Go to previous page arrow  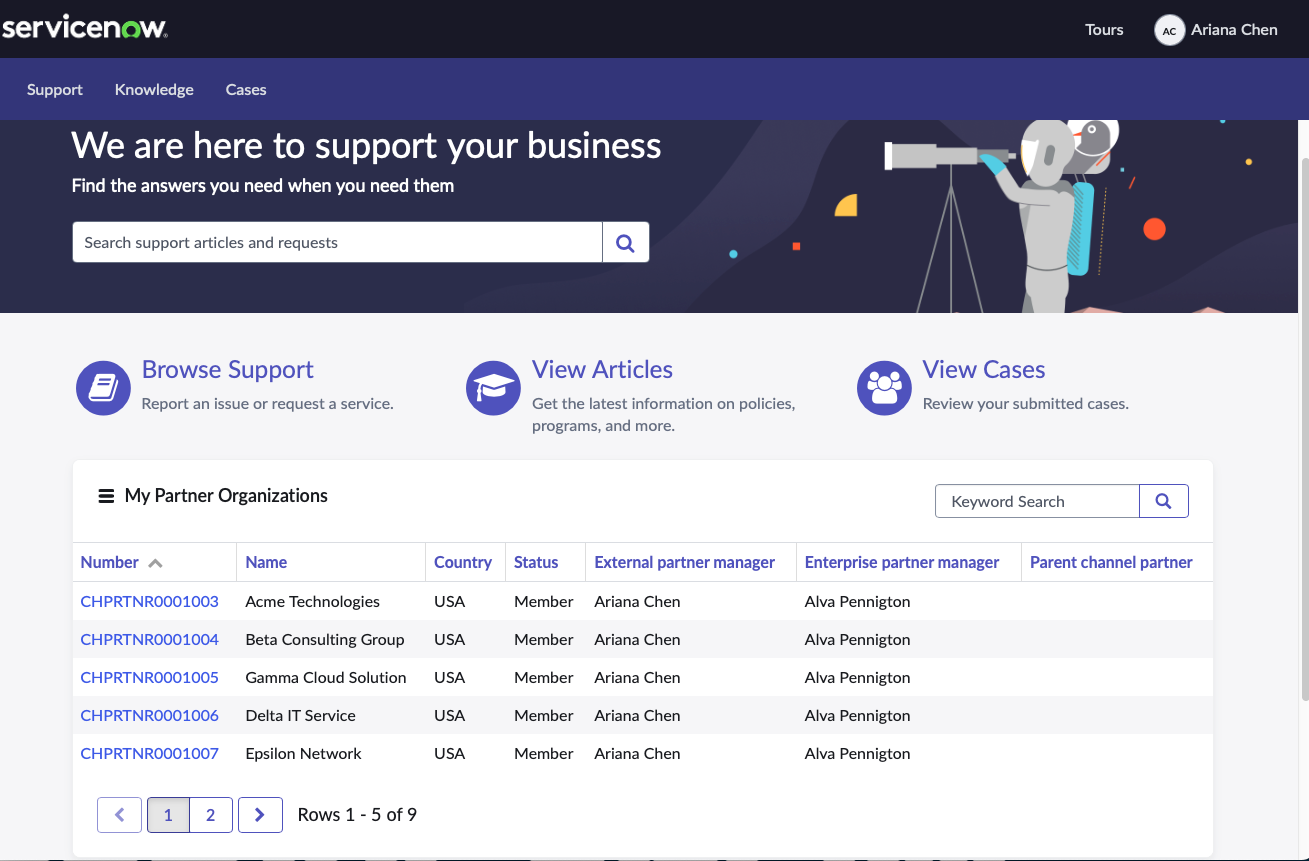(x=119, y=815)
